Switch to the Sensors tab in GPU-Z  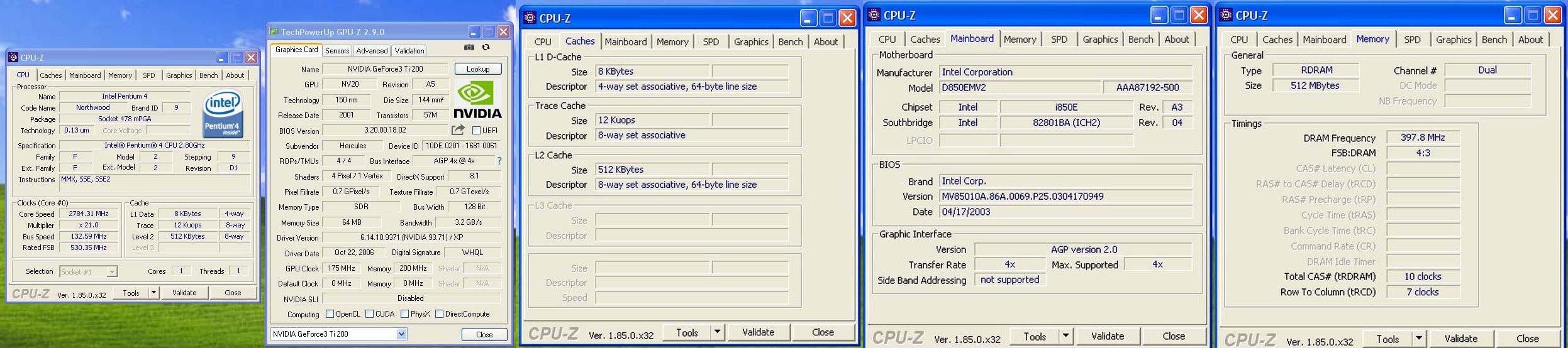pyautogui.click(x=337, y=51)
